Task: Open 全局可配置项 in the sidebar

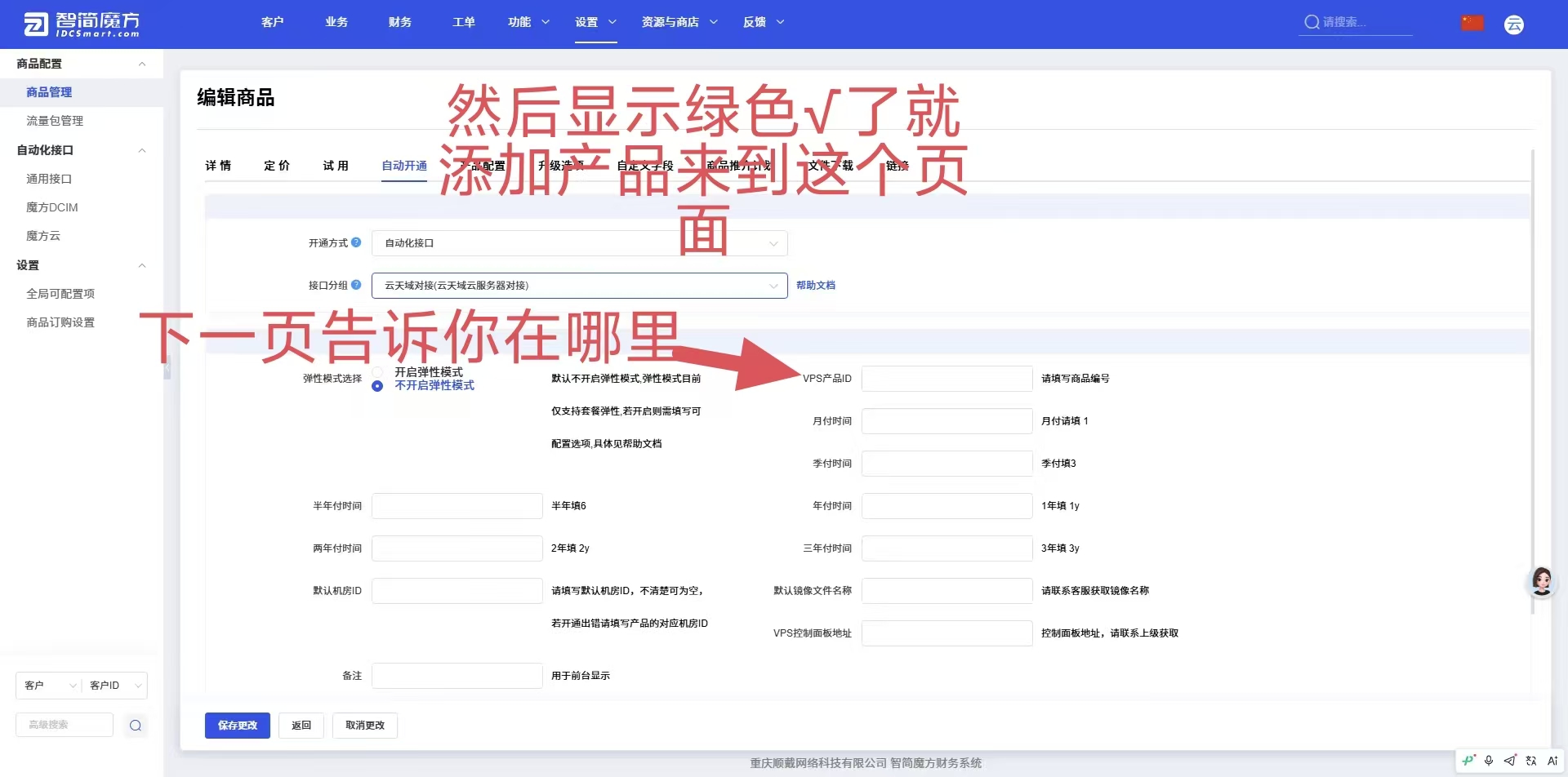Action: coord(60,294)
